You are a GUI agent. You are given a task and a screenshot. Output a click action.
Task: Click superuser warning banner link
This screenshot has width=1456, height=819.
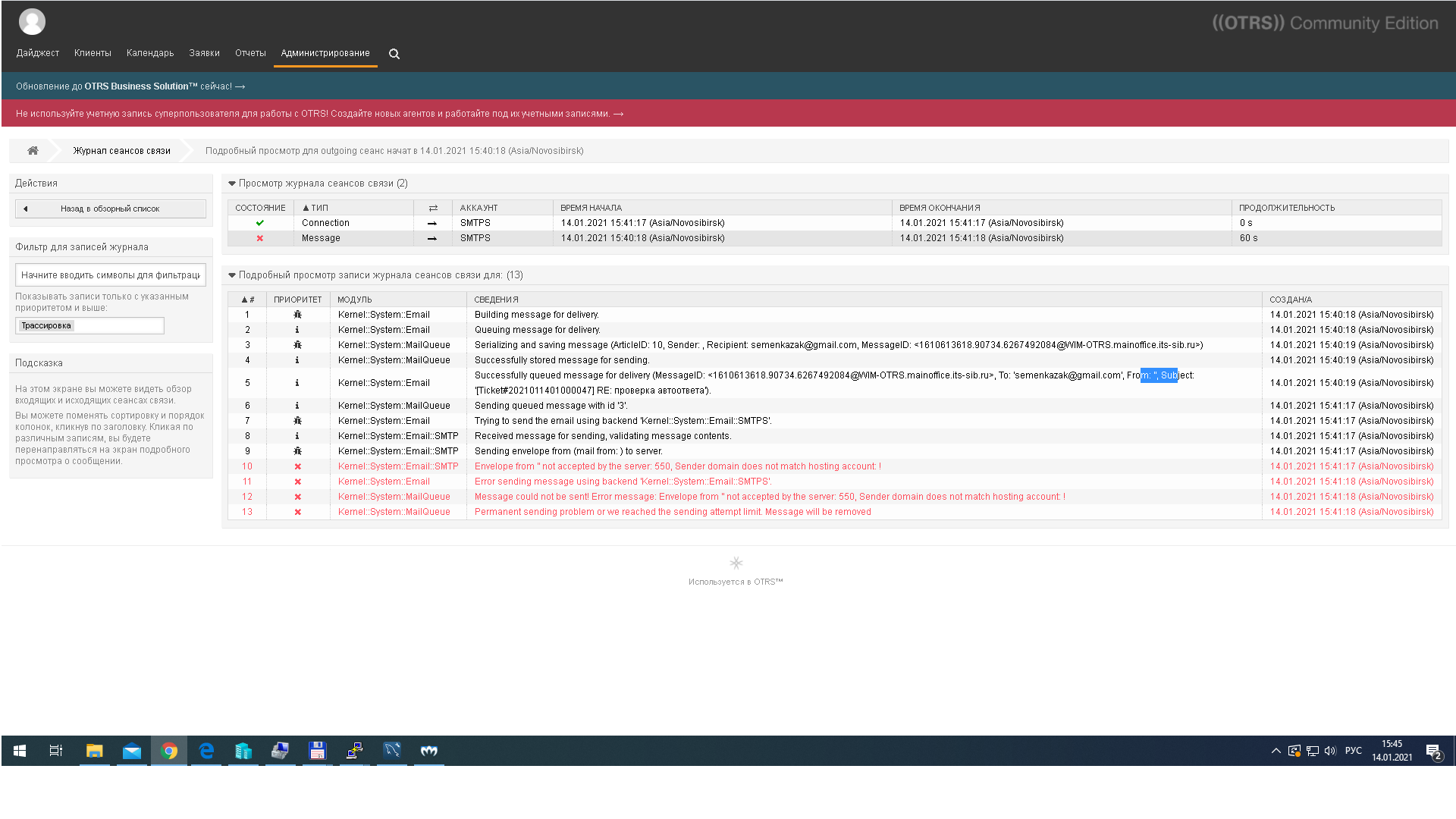pos(319,114)
